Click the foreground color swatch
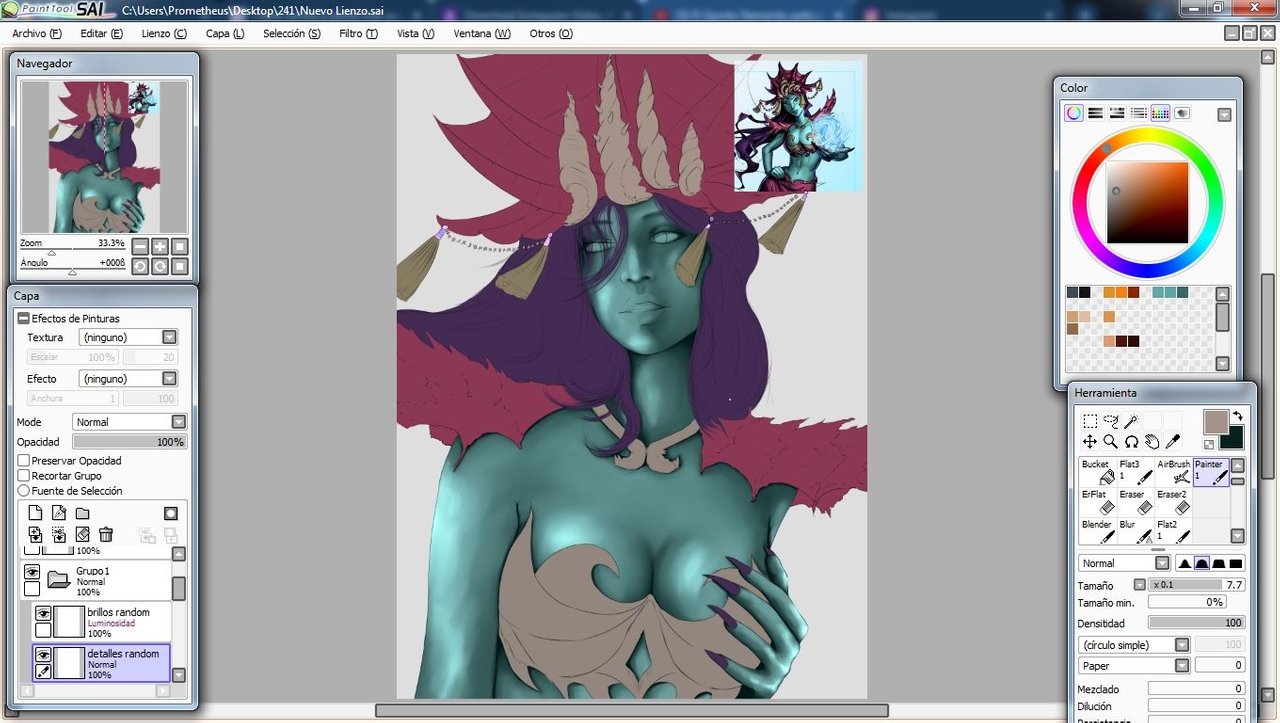 click(1215, 421)
